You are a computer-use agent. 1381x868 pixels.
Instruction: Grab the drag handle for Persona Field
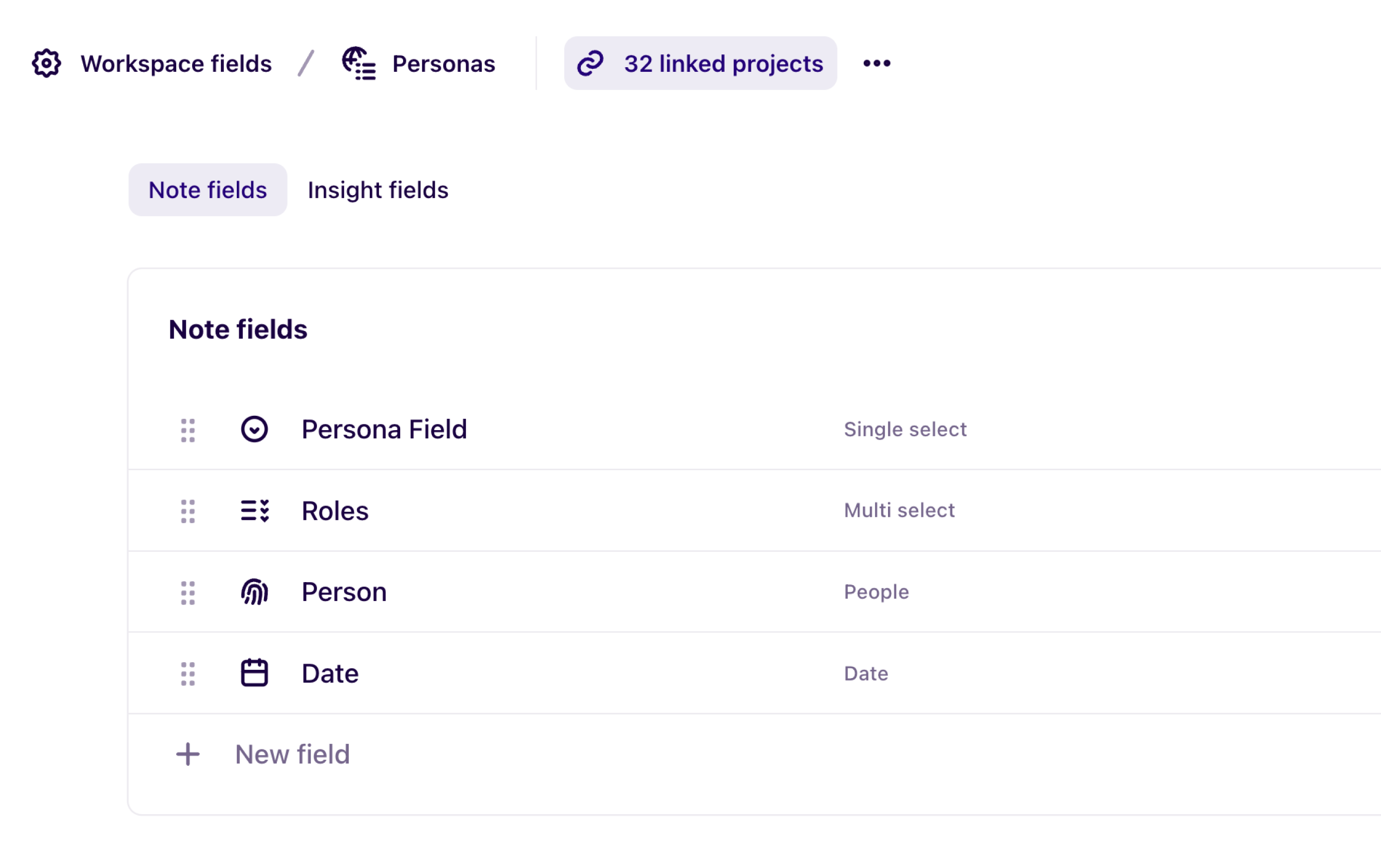click(x=187, y=430)
